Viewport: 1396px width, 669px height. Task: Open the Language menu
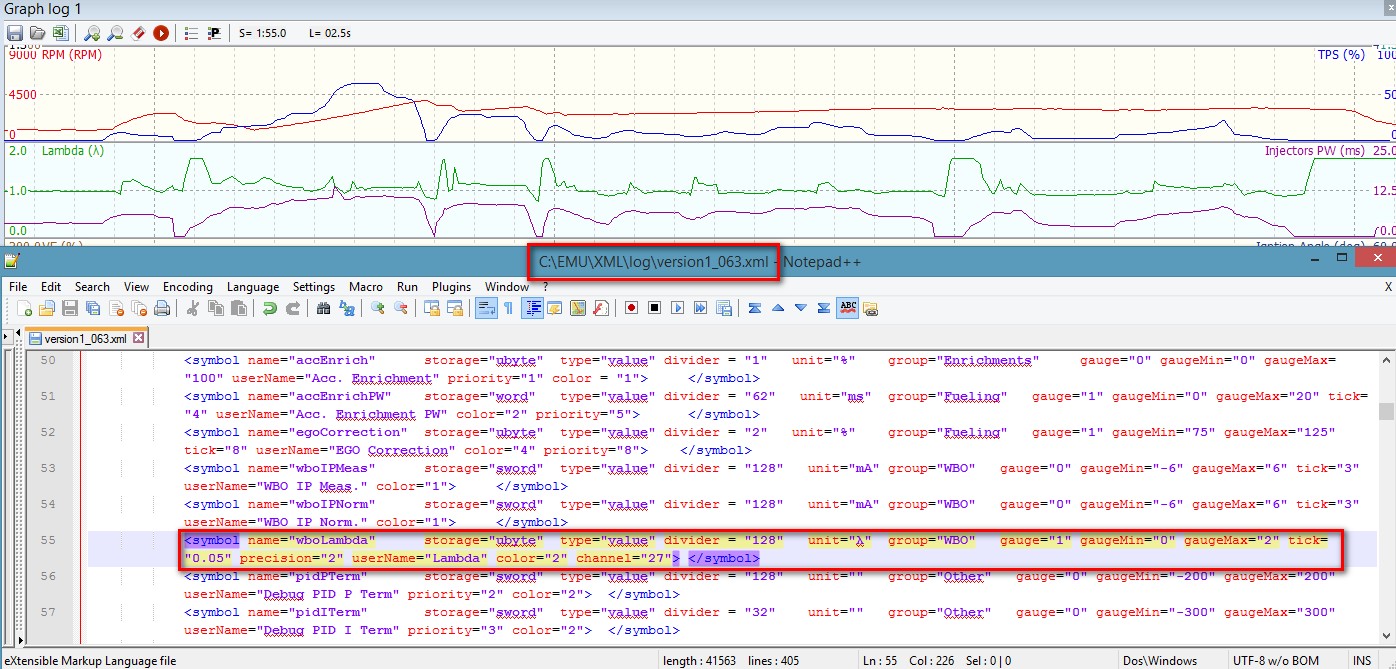point(252,287)
